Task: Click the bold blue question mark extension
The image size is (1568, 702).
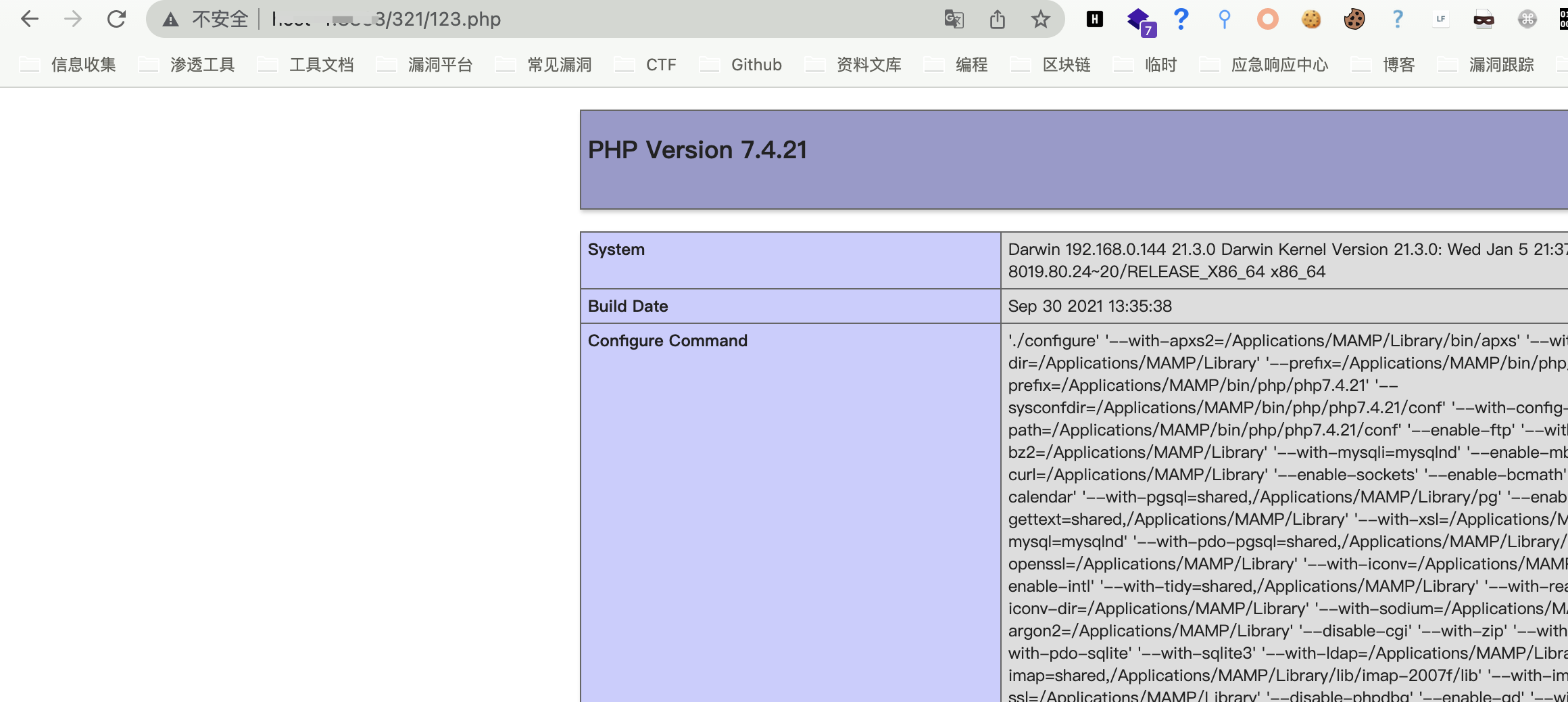Action: click(x=1181, y=19)
